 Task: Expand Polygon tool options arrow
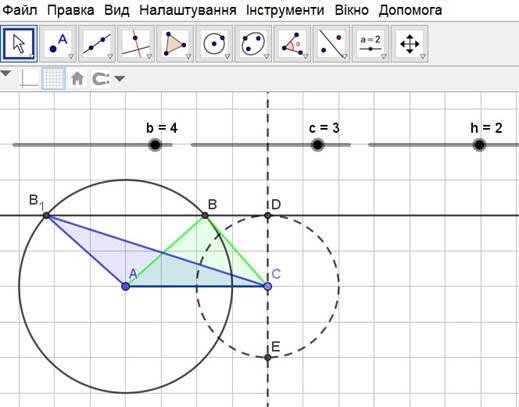coord(188,57)
